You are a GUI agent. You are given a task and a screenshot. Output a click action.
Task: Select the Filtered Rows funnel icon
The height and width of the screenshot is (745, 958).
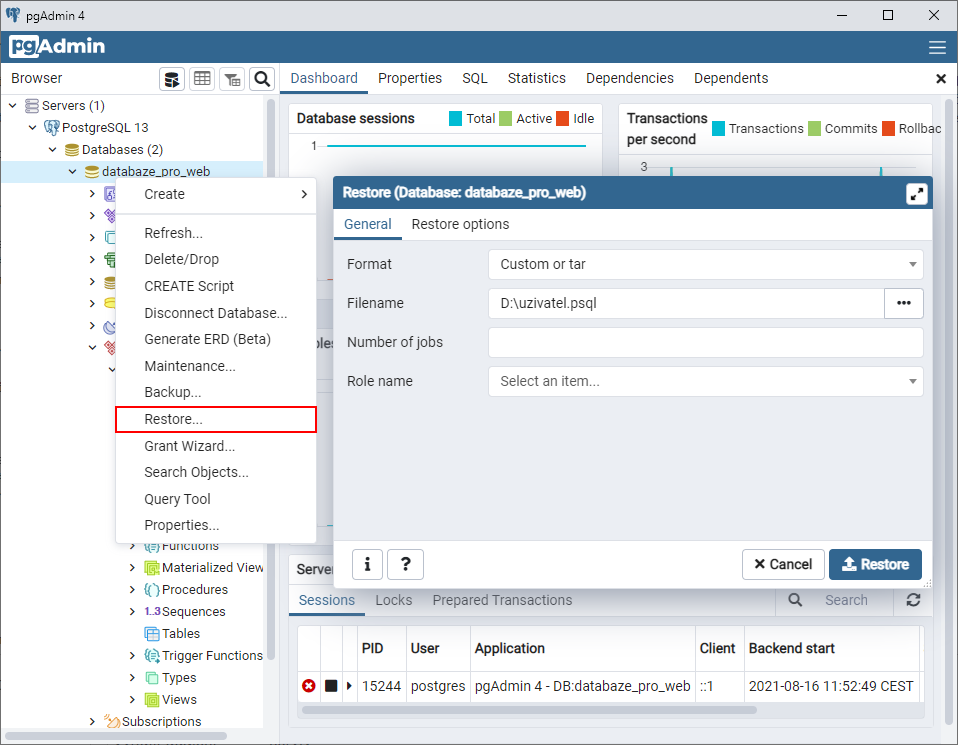232,78
